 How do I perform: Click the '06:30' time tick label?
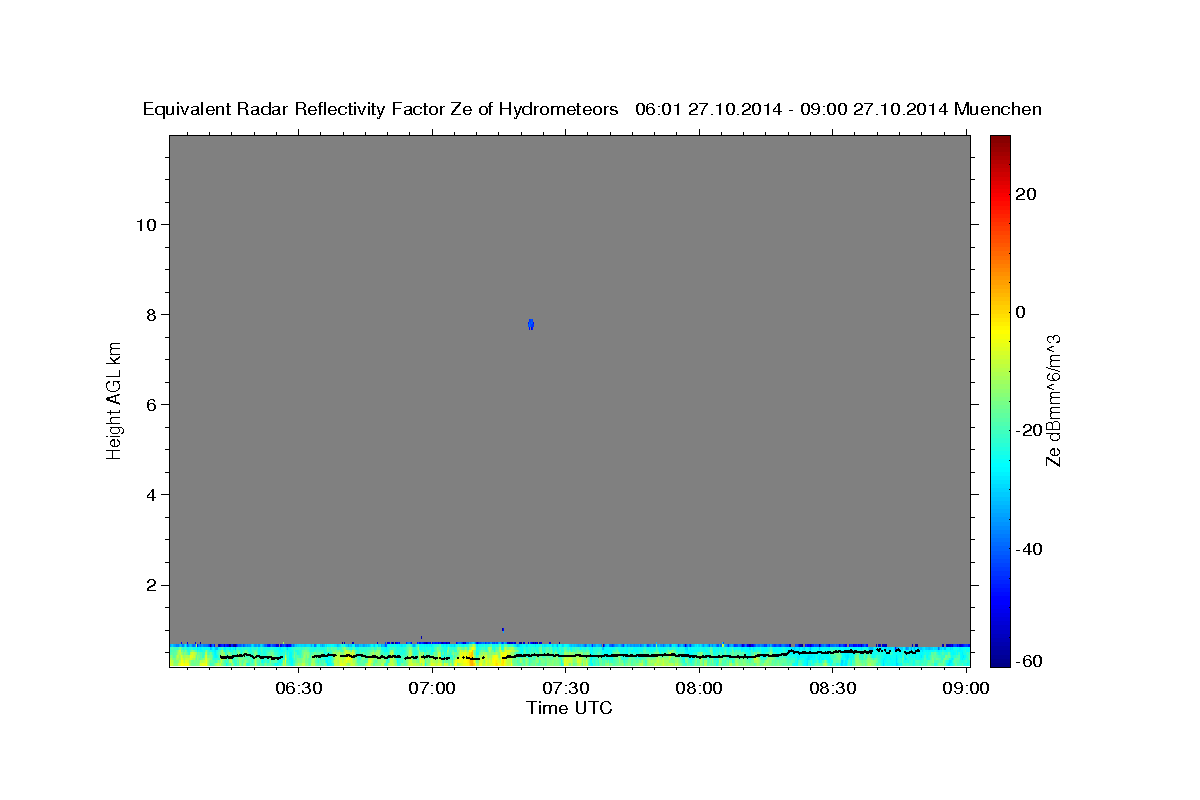click(x=299, y=688)
